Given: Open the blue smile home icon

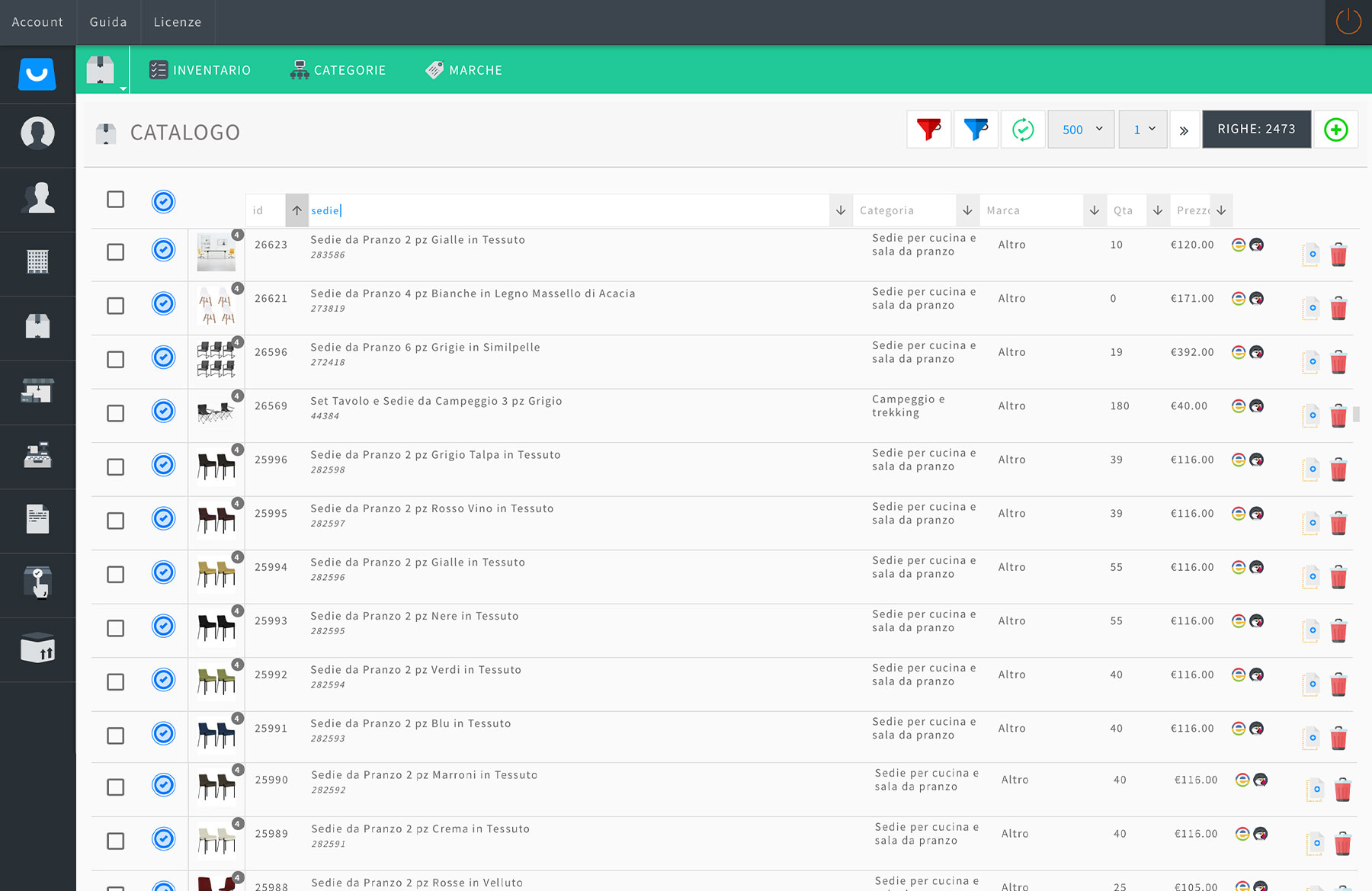Looking at the screenshot, I should pos(37,74).
